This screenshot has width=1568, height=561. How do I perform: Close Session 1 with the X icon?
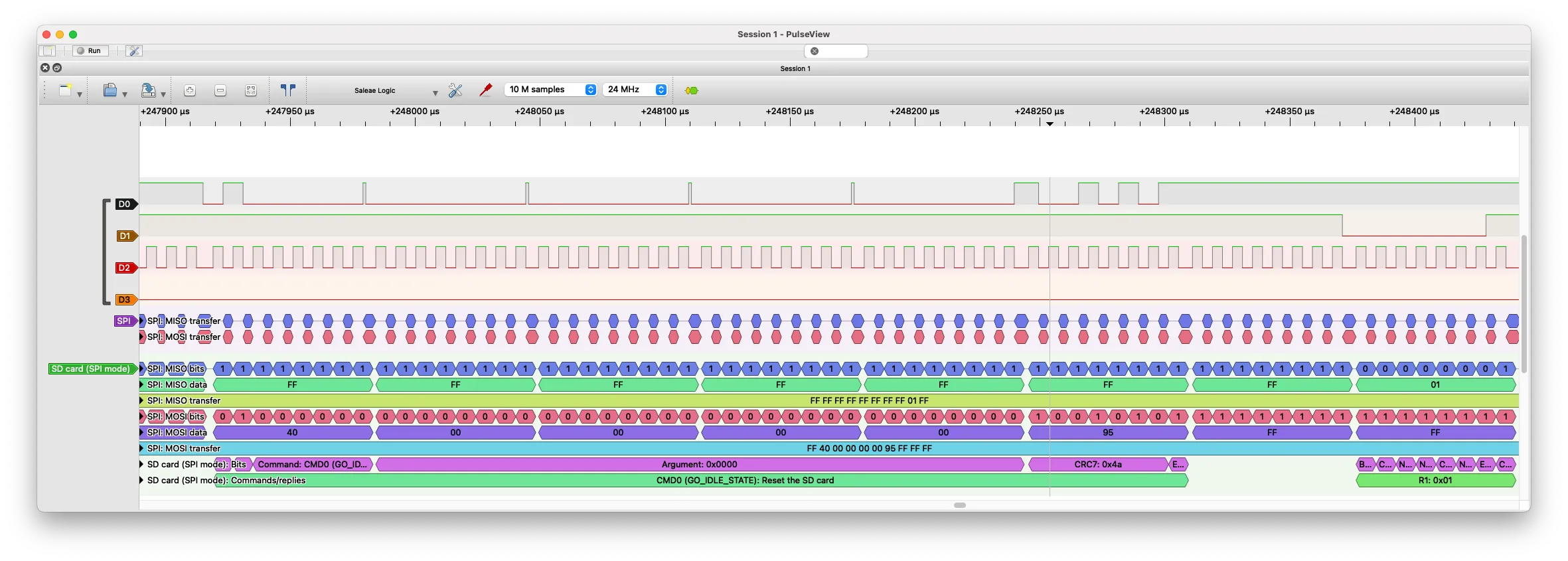coord(45,68)
